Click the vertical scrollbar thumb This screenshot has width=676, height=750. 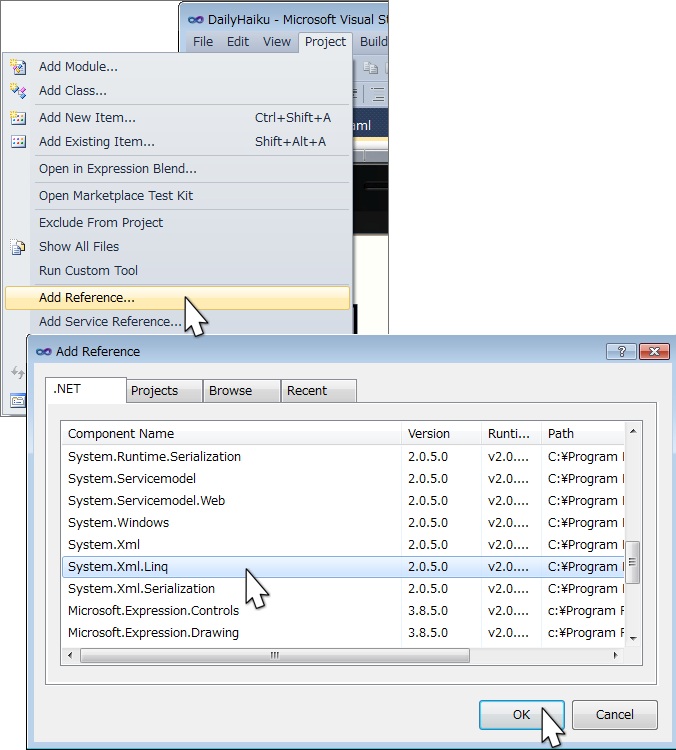tap(632, 562)
